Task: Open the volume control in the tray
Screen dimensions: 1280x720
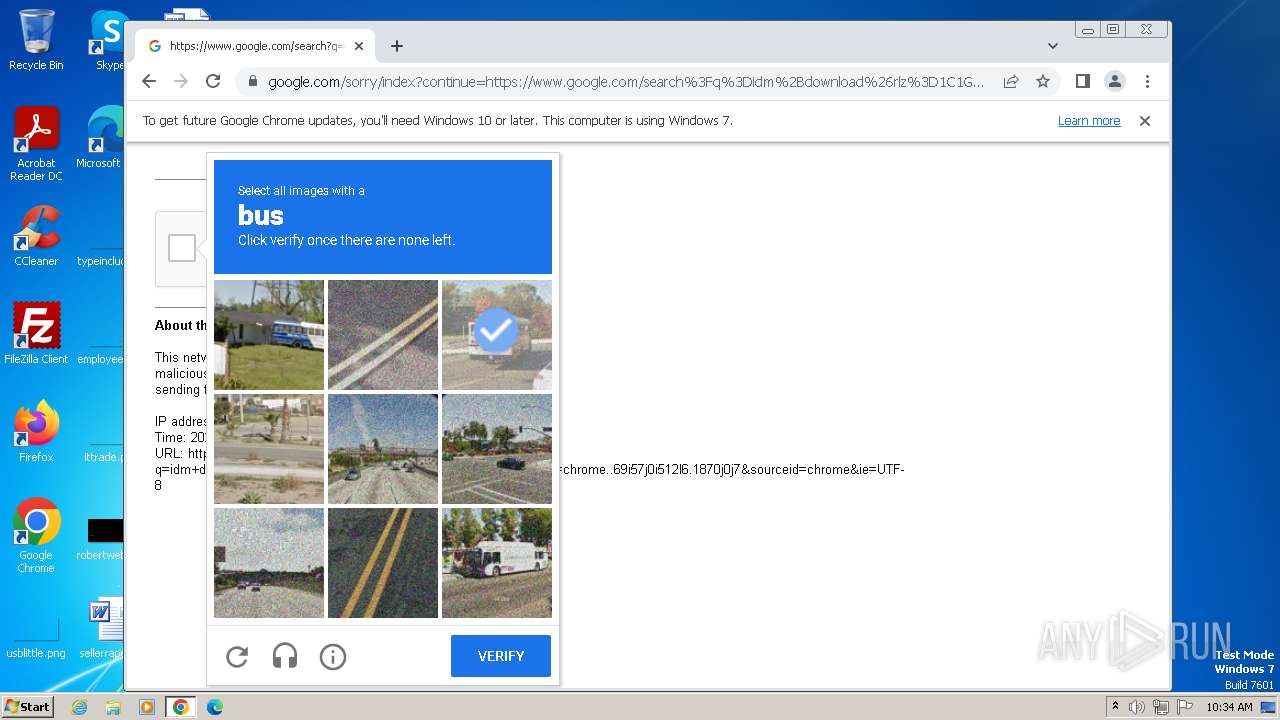Action: (x=1137, y=707)
